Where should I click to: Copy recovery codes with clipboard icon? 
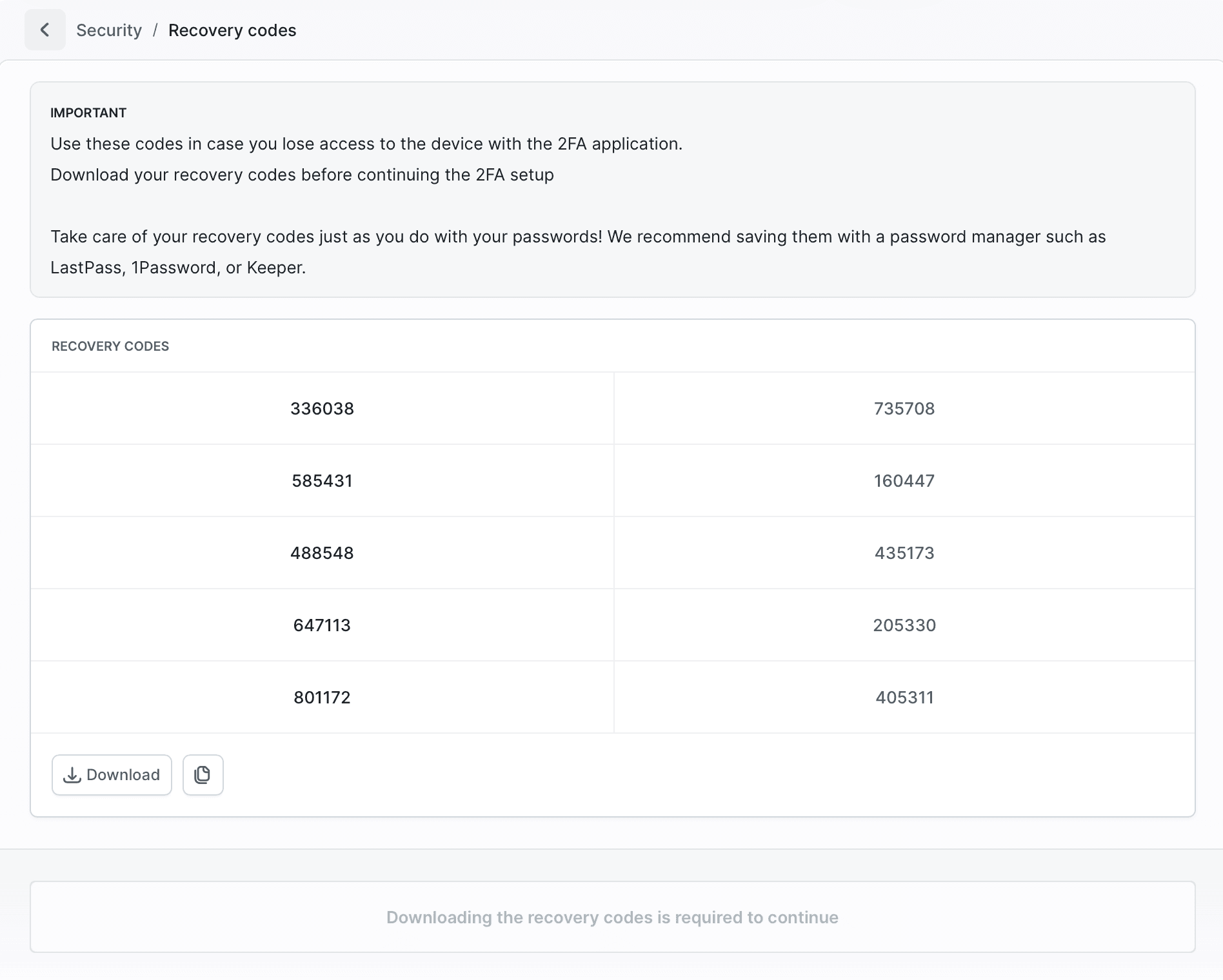pyautogui.click(x=203, y=775)
